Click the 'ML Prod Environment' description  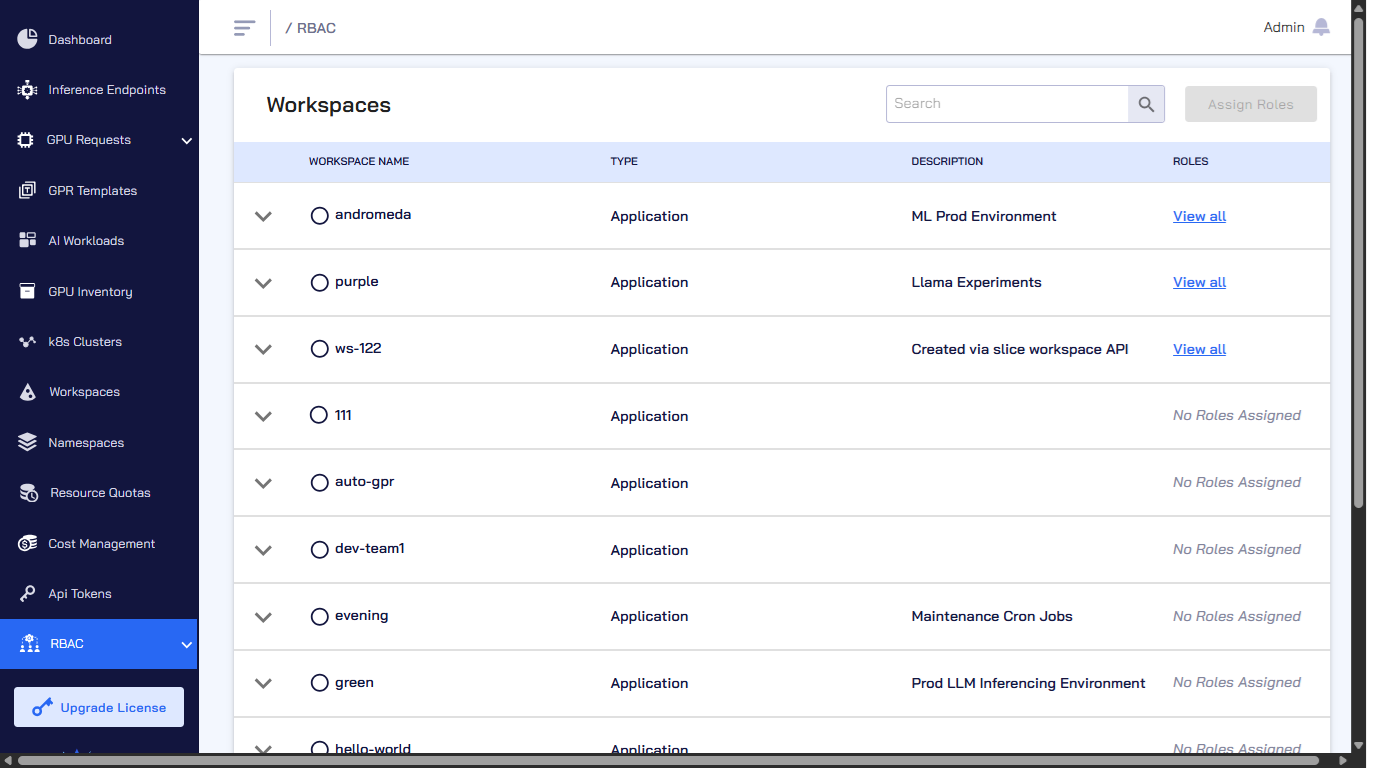pos(984,216)
